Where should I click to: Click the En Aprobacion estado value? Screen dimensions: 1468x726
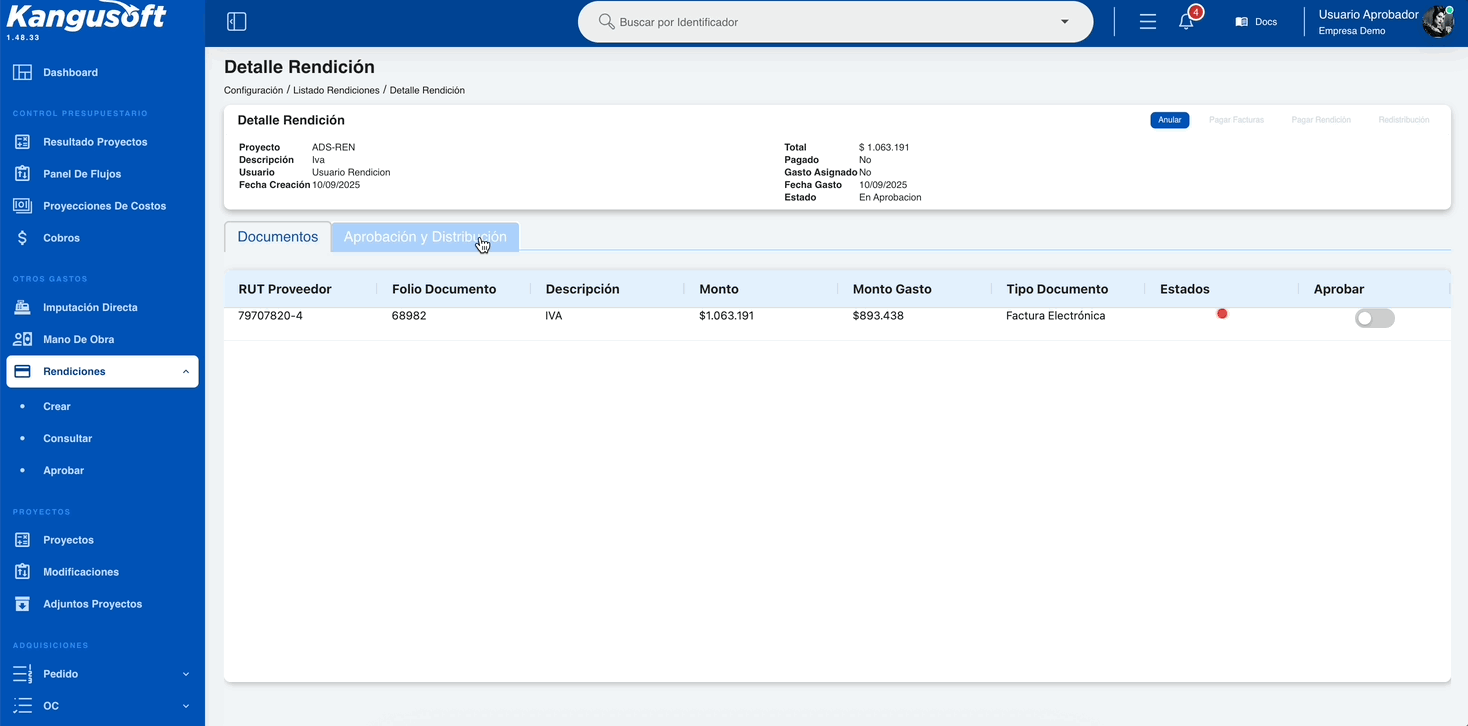click(890, 198)
